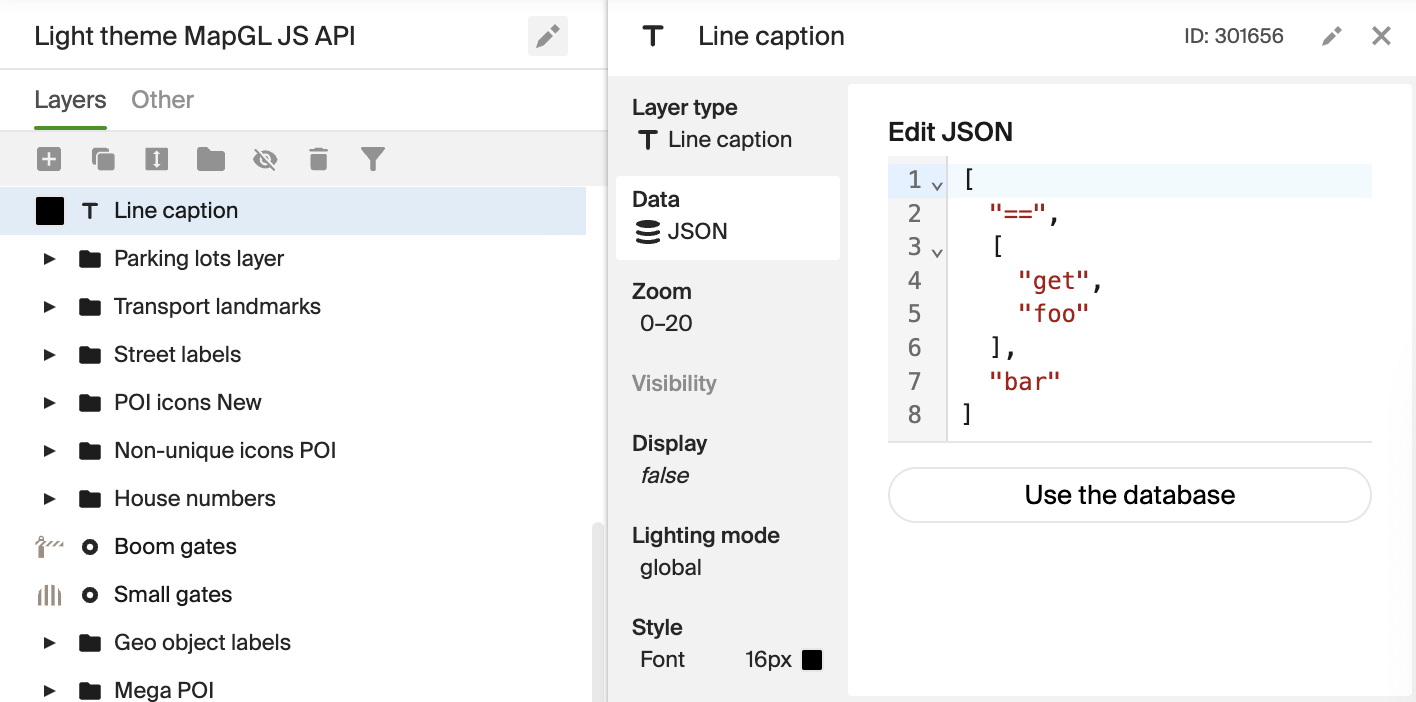Select the Boom gates layer
Image resolution: width=1416 pixels, height=702 pixels.
click(175, 547)
